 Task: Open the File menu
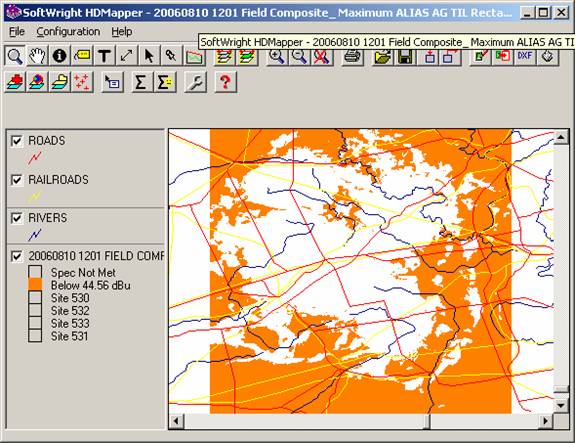pyautogui.click(x=17, y=32)
